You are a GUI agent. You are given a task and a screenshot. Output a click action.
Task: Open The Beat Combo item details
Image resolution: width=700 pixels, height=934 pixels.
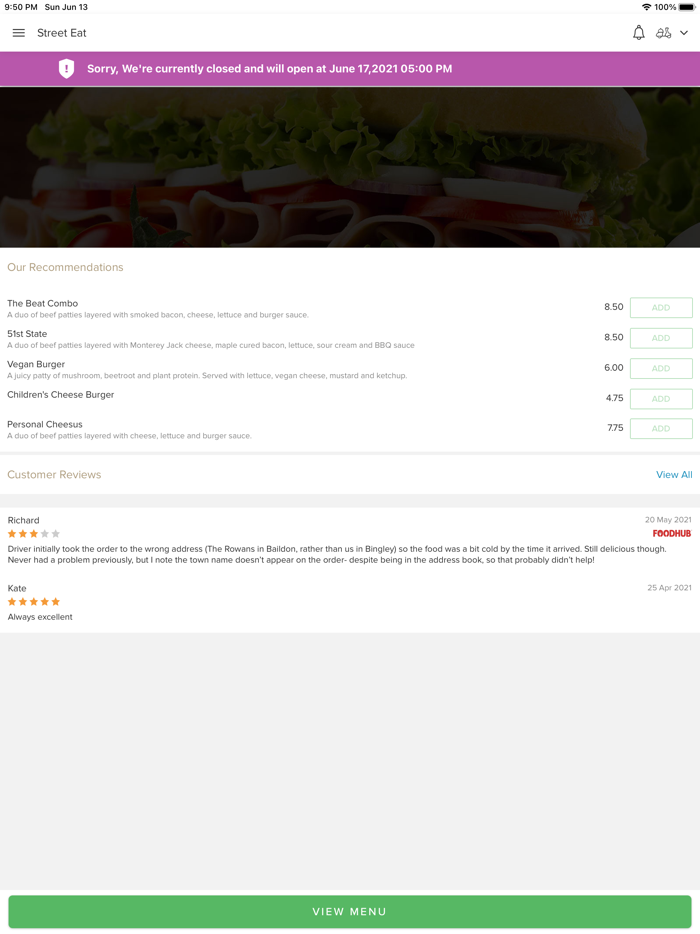click(x=43, y=303)
